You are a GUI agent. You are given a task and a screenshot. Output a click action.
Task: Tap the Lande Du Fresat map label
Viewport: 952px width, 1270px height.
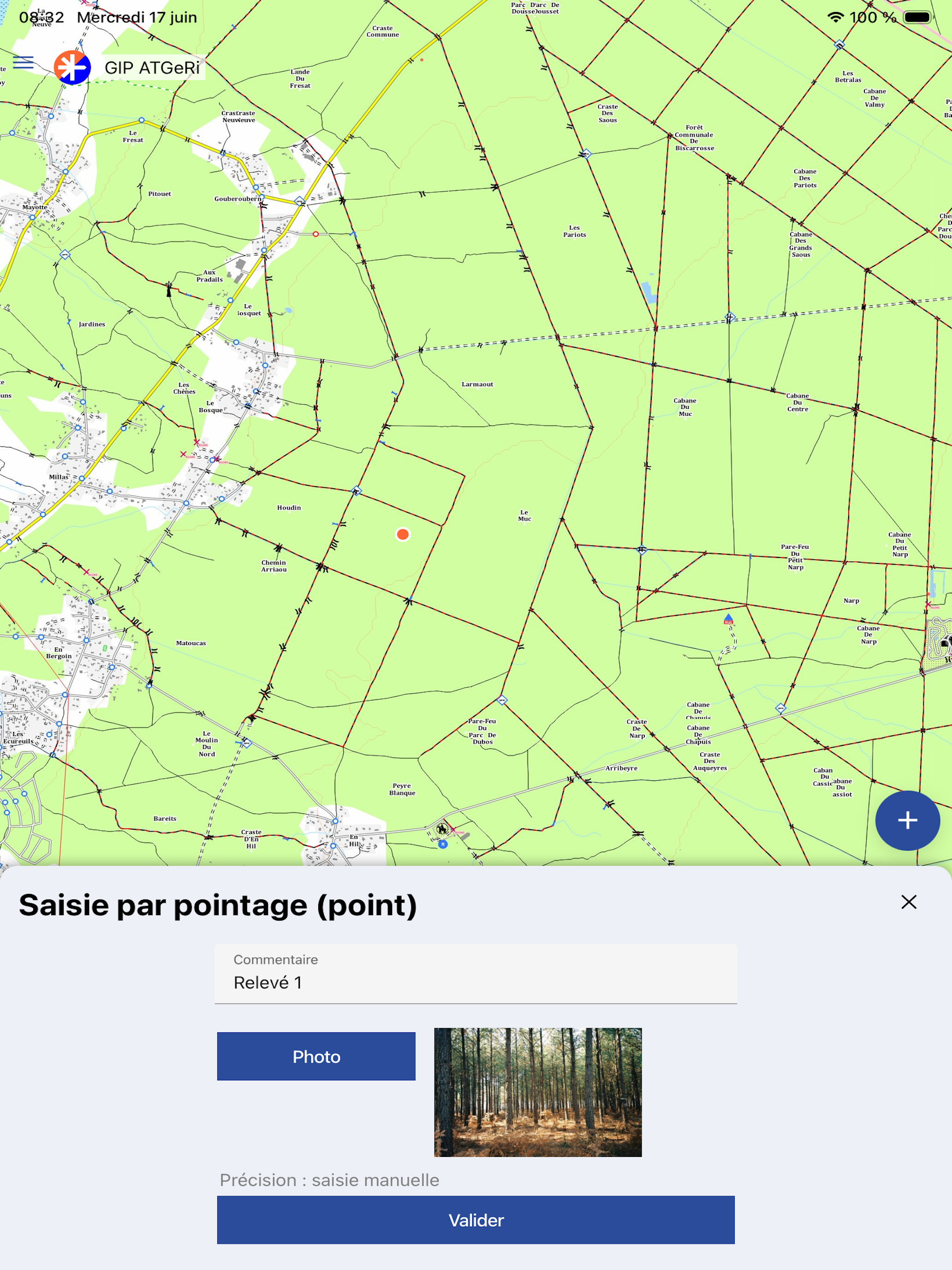[300, 78]
